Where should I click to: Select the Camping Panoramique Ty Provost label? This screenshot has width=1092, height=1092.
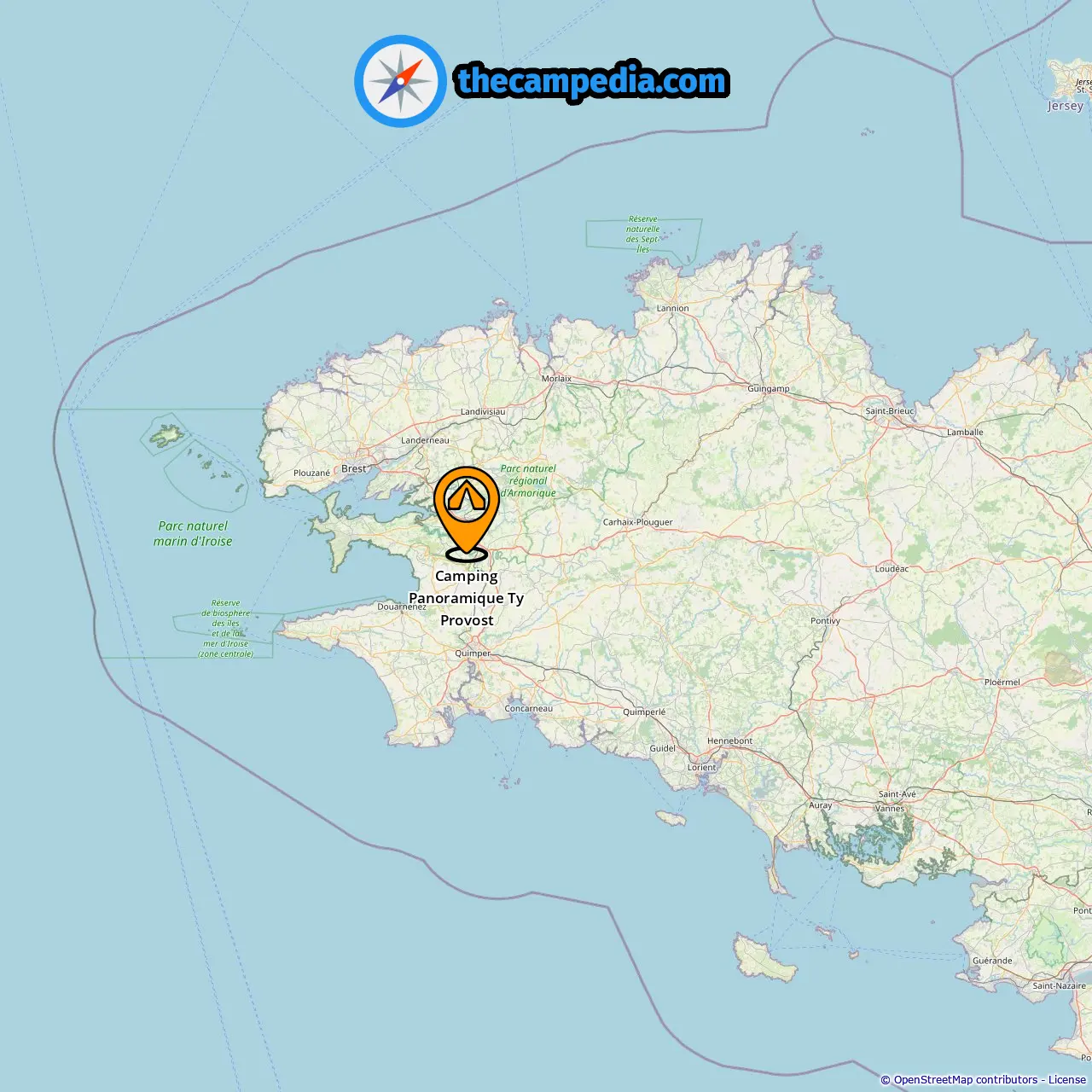pyautogui.click(x=467, y=598)
